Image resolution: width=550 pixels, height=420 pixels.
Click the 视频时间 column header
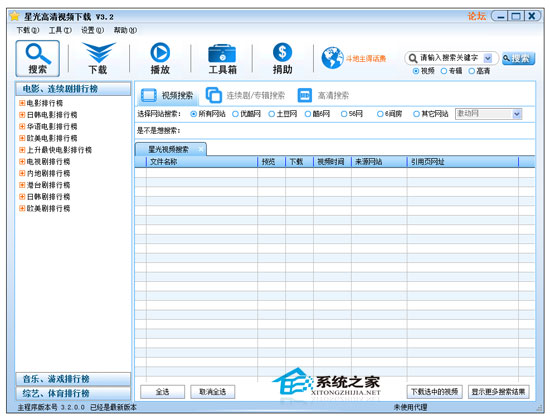pos(332,162)
